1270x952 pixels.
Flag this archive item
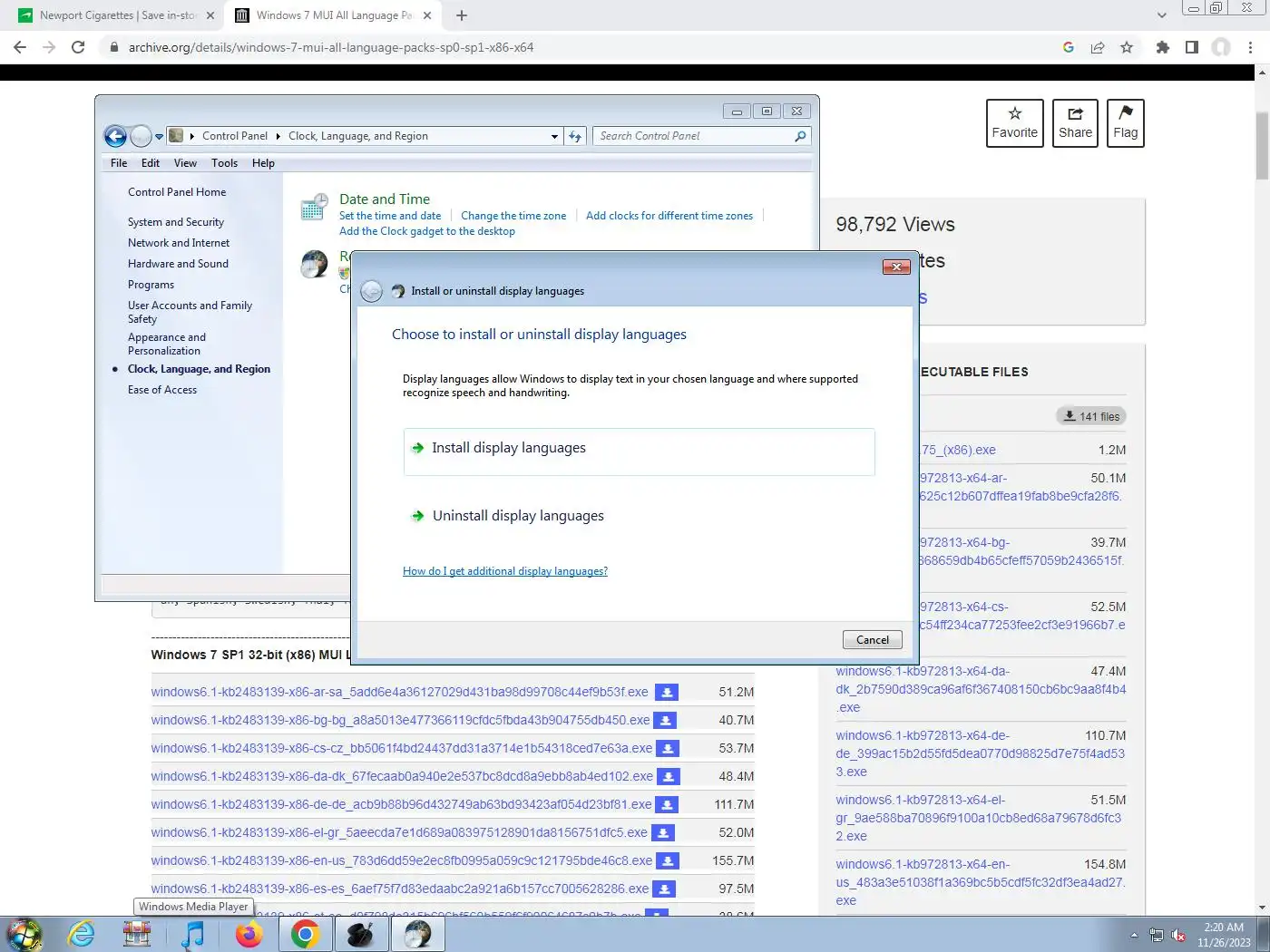click(1126, 123)
